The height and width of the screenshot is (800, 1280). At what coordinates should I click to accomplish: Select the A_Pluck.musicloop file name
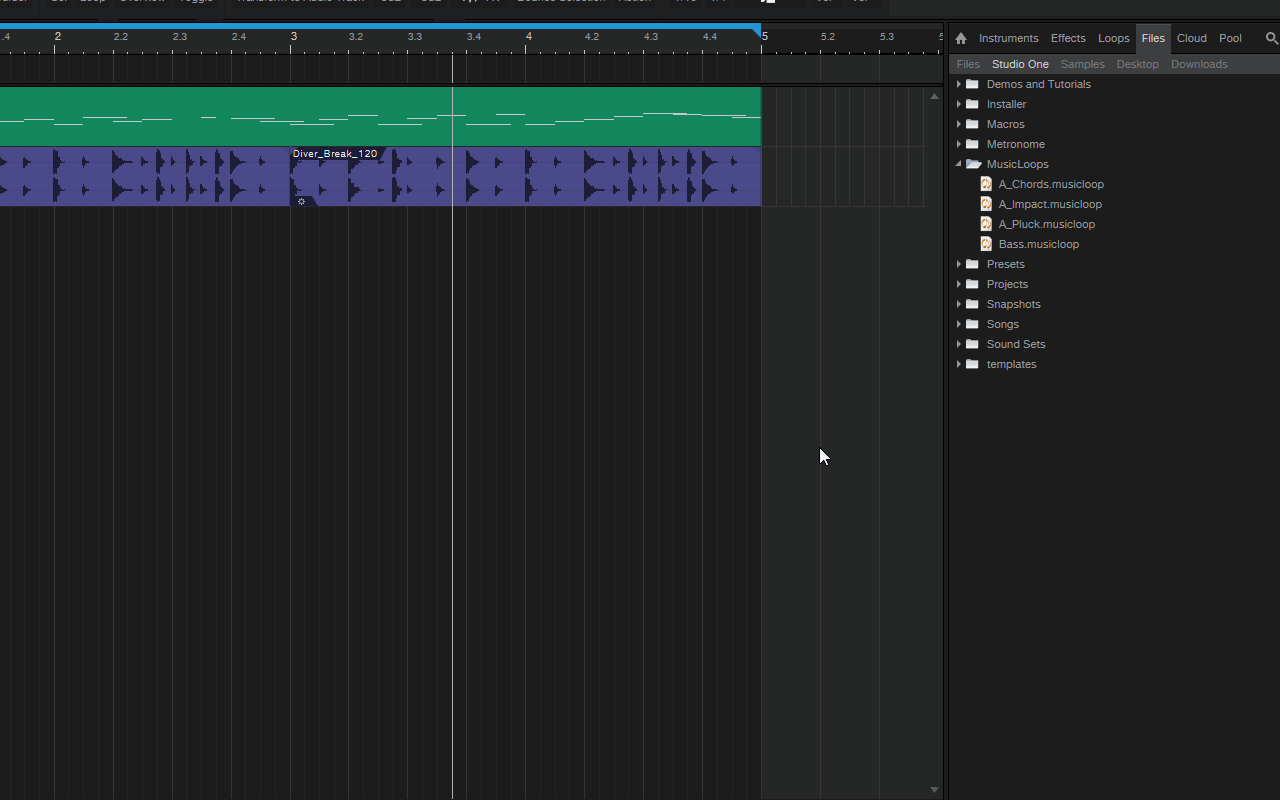[1046, 224]
